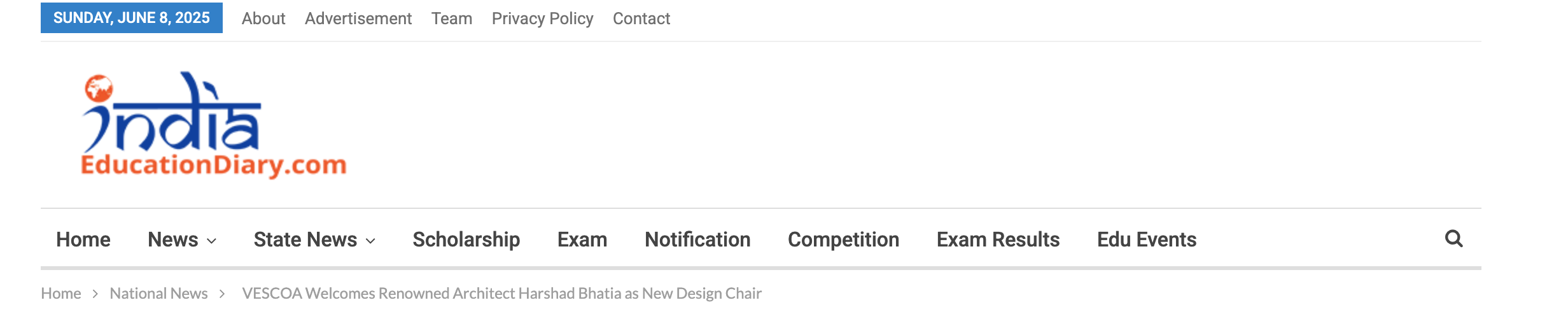The width and height of the screenshot is (1568, 321).
Task: Open the Exam menu item
Action: coord(582,239)
